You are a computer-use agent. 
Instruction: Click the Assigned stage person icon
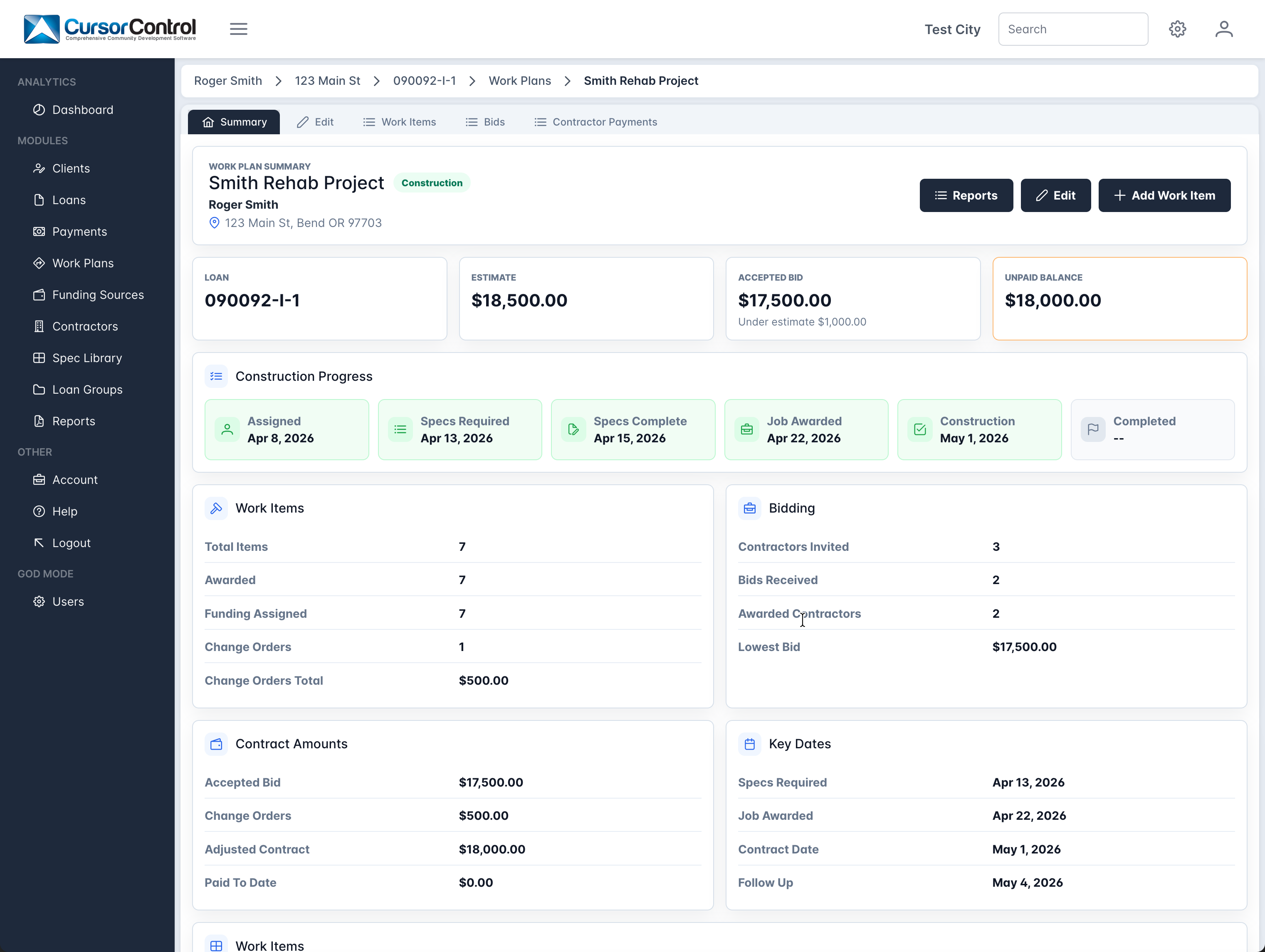(227, 429)
